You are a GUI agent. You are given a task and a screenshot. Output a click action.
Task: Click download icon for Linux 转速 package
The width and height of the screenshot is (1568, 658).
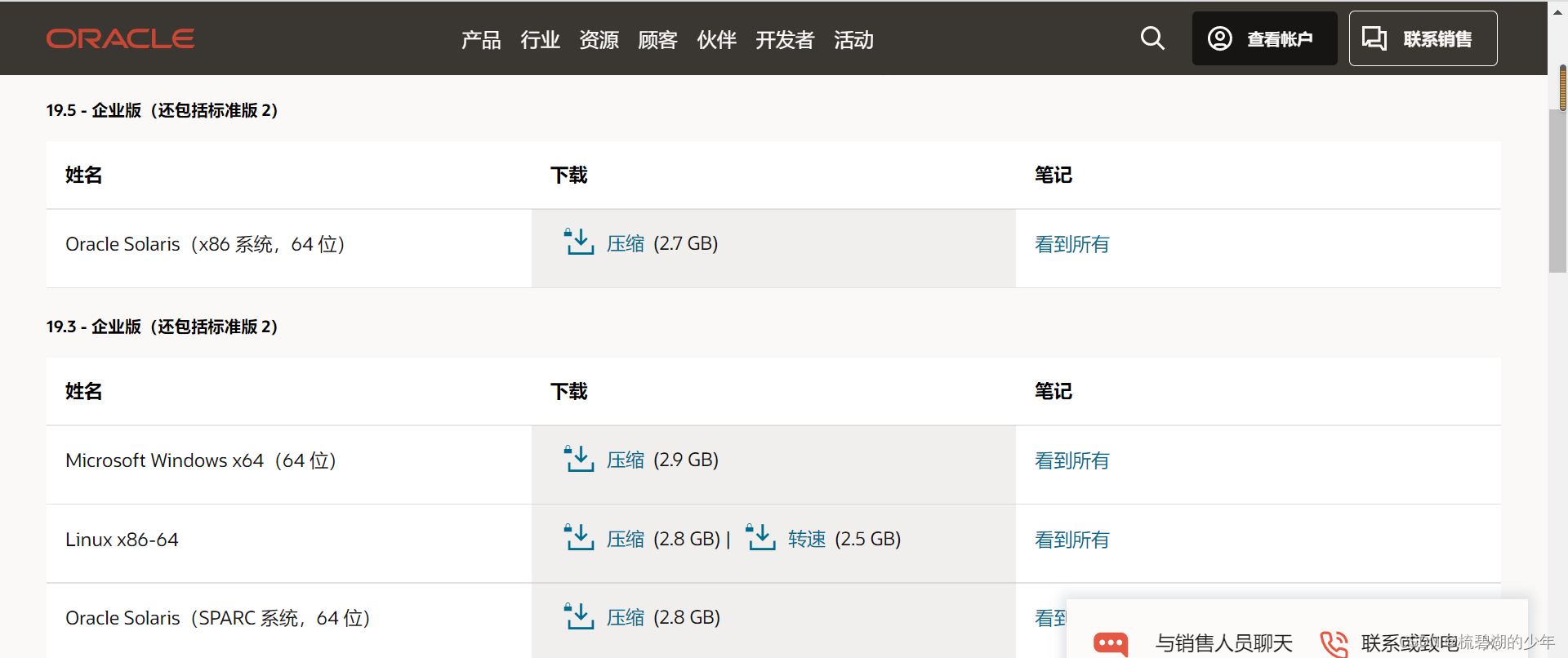click(760, 537)
